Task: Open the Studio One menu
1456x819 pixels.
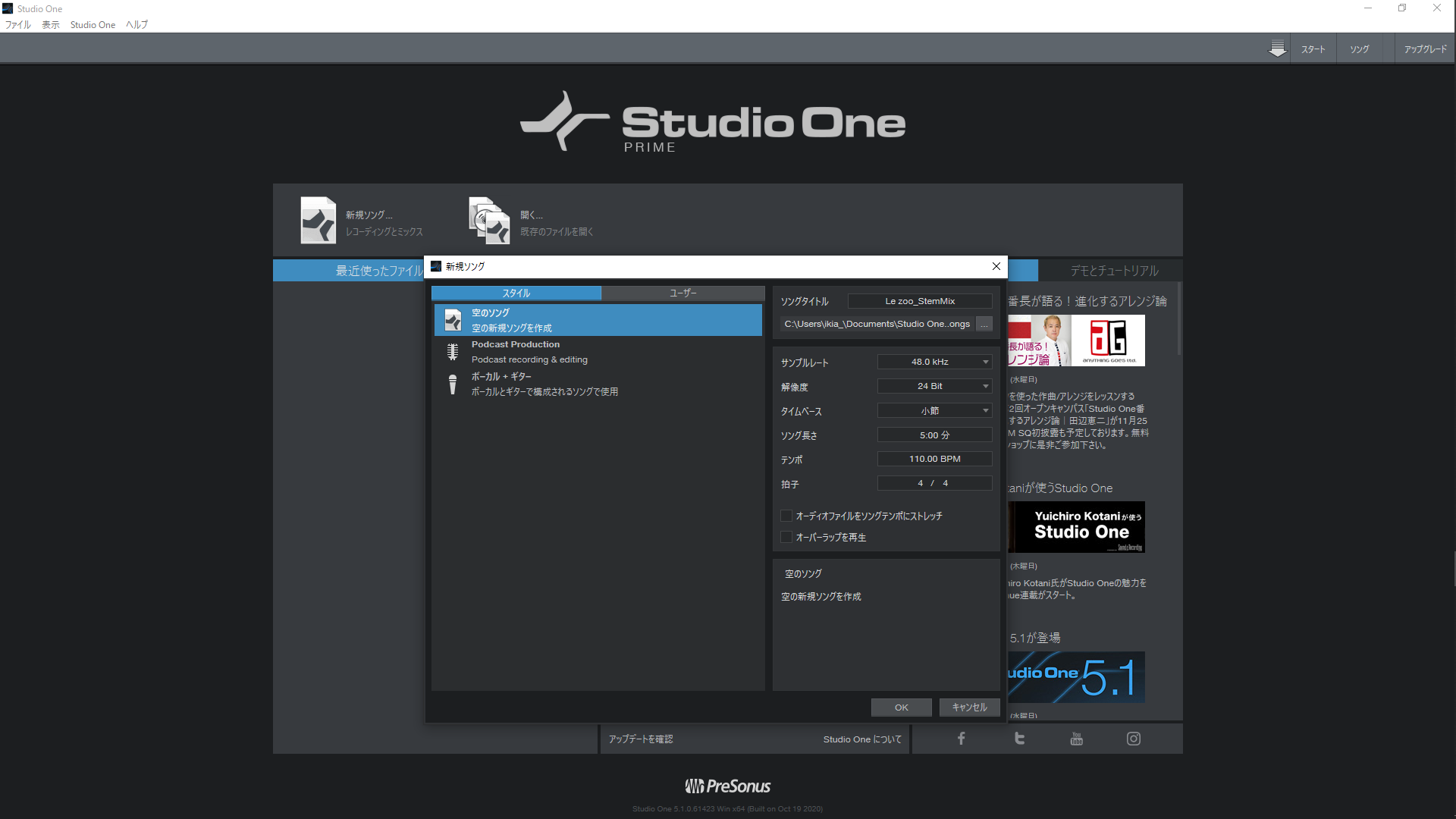Action: 93,25
